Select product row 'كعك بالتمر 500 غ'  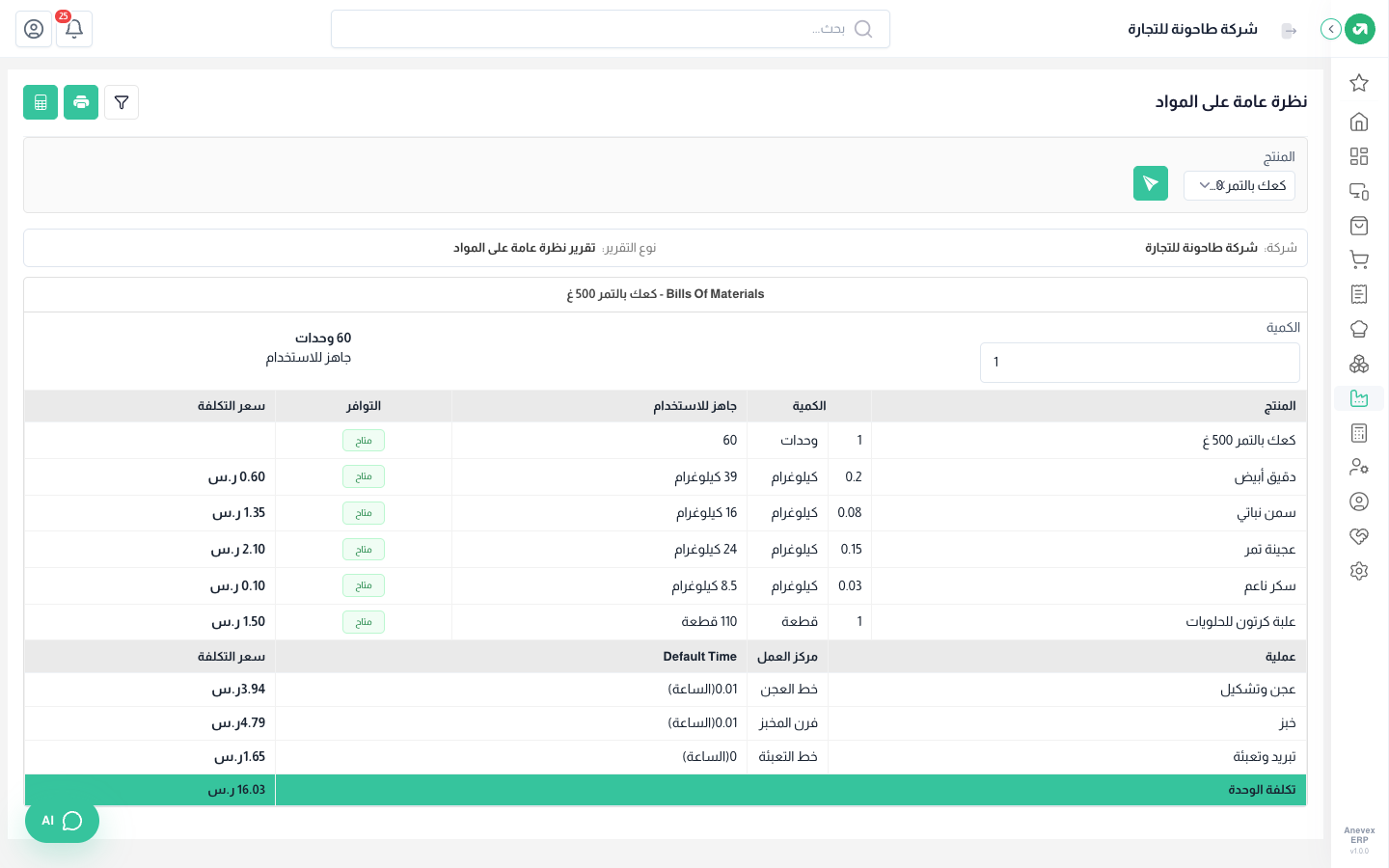coord(666,441)
